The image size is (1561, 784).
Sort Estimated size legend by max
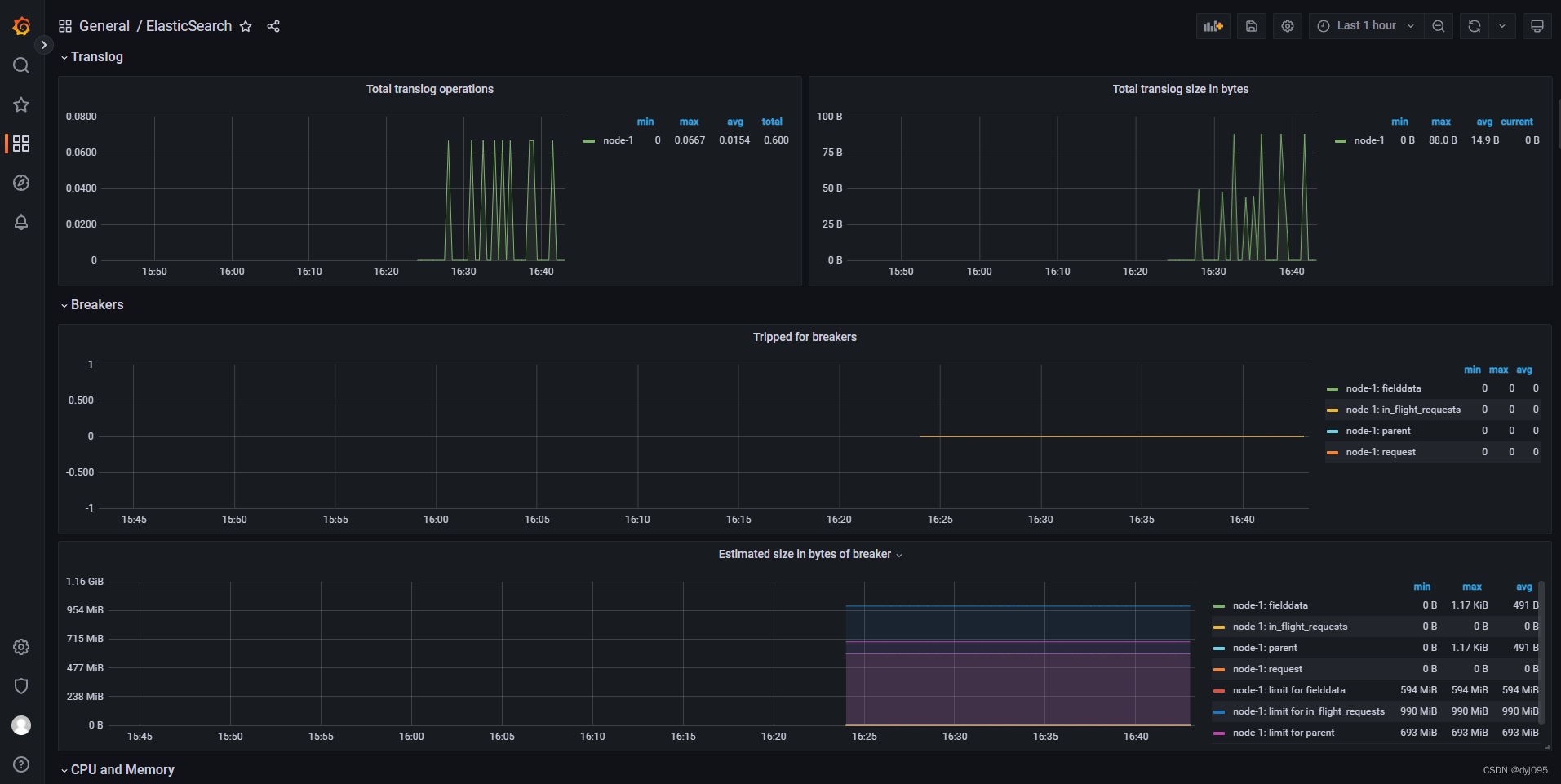(x=1472, y=587)
